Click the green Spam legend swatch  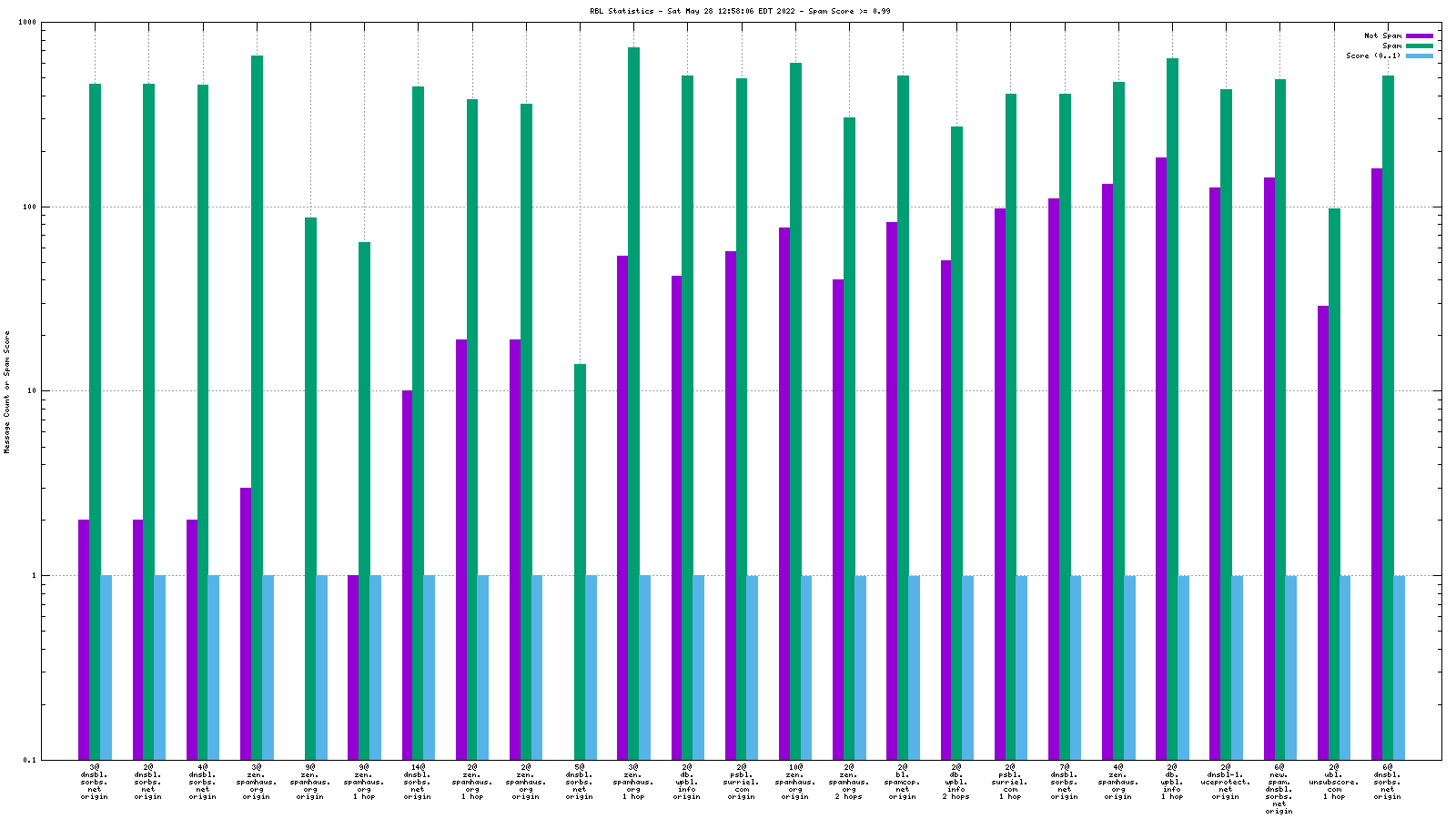pyautogui.click(x=1419, y=46)
